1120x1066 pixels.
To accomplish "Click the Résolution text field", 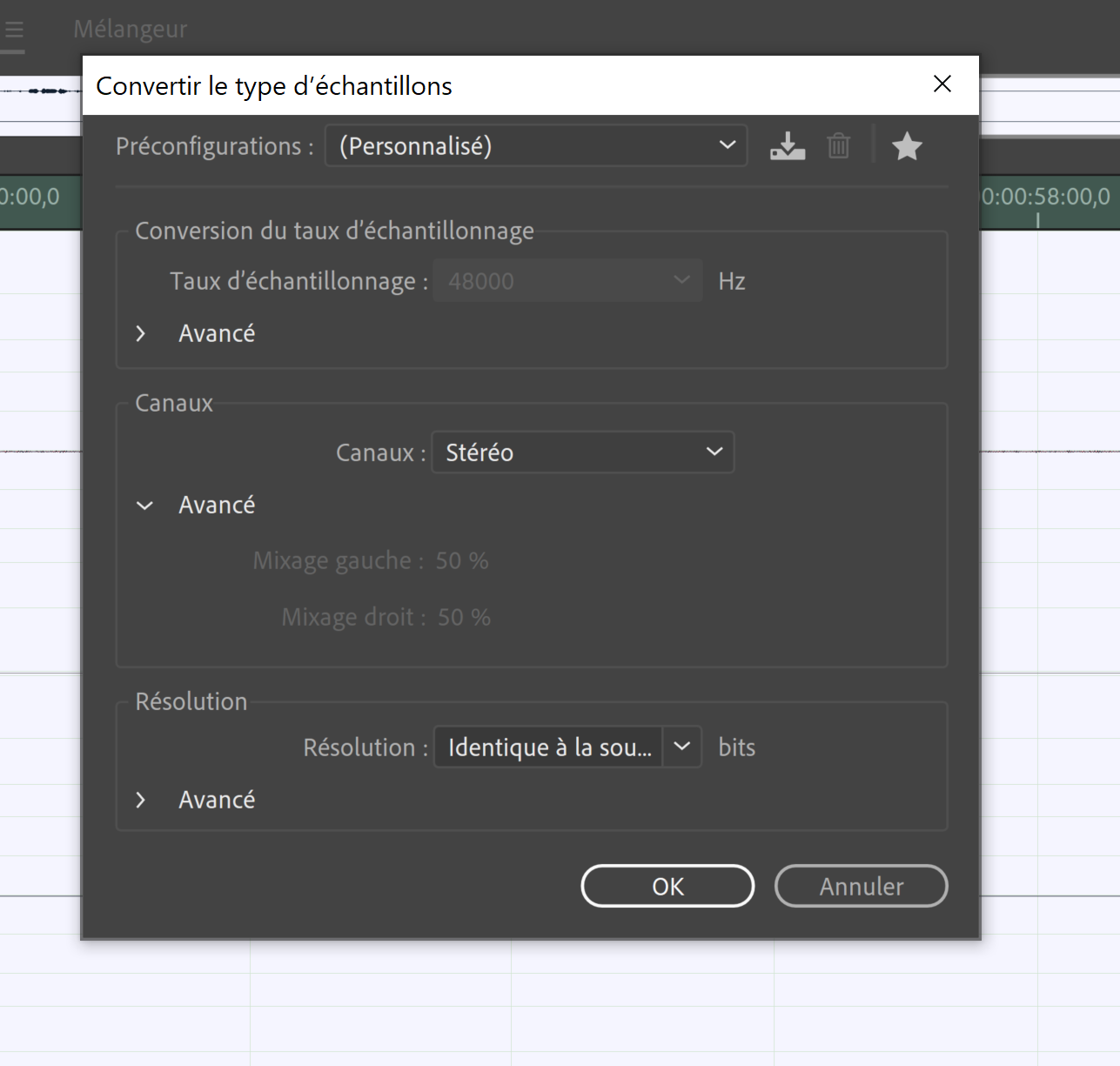I will pyautogui.click(x=548, y=748).
